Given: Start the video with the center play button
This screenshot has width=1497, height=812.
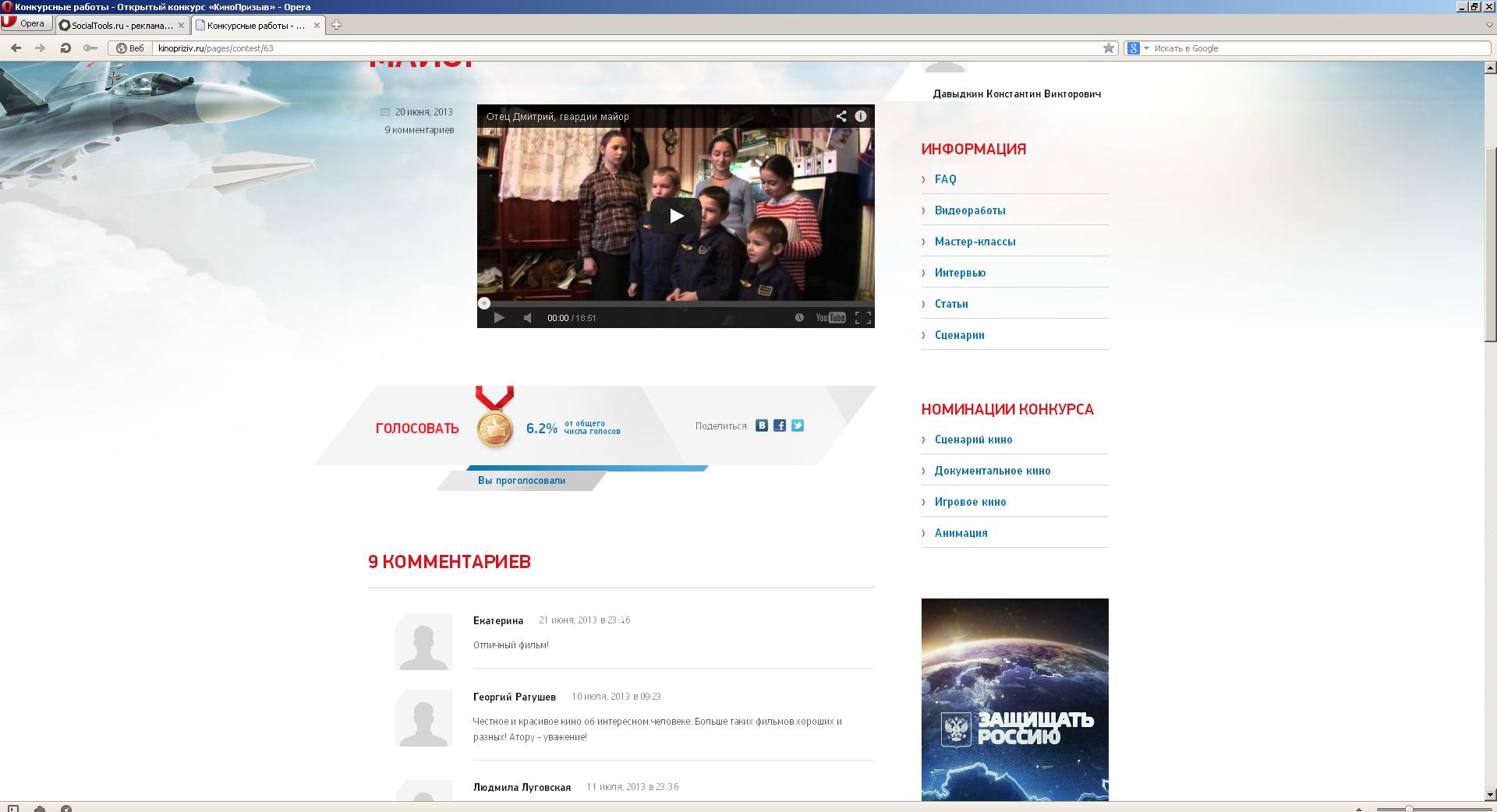Looking at the screenshot, I should (x=676, y=216).
